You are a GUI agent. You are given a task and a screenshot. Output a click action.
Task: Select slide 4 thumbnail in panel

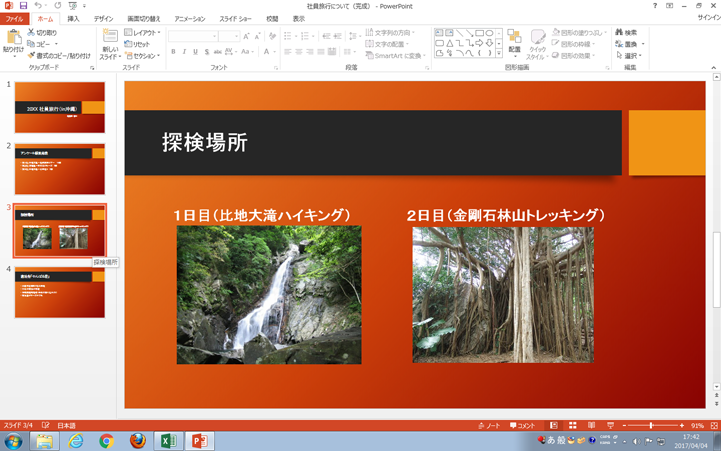[60, 292]
